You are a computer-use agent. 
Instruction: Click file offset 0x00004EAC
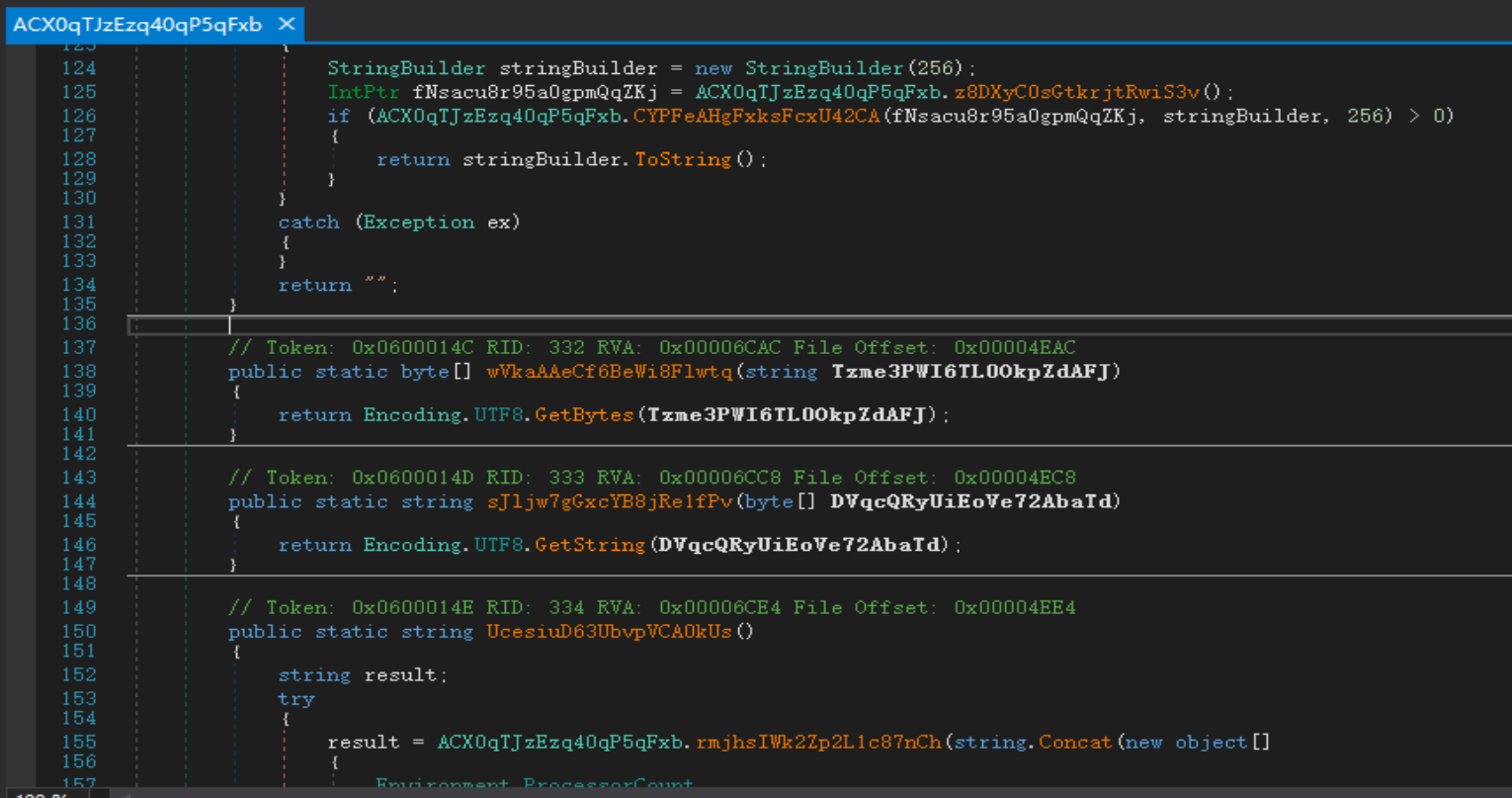tap(1015, 348)
